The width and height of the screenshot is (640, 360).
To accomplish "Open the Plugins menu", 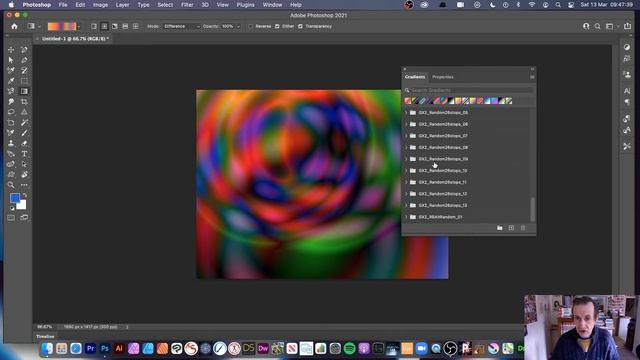I will [x=245, y=5].
